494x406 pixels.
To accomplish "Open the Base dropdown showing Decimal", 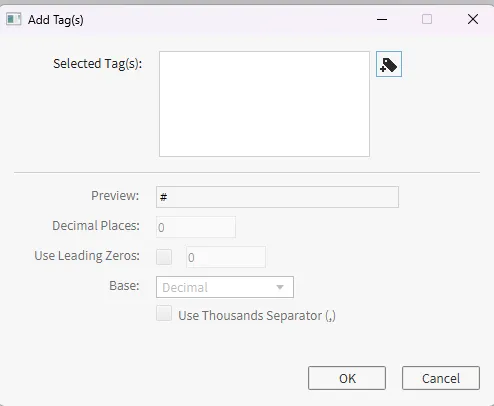I will pos(225,287).
